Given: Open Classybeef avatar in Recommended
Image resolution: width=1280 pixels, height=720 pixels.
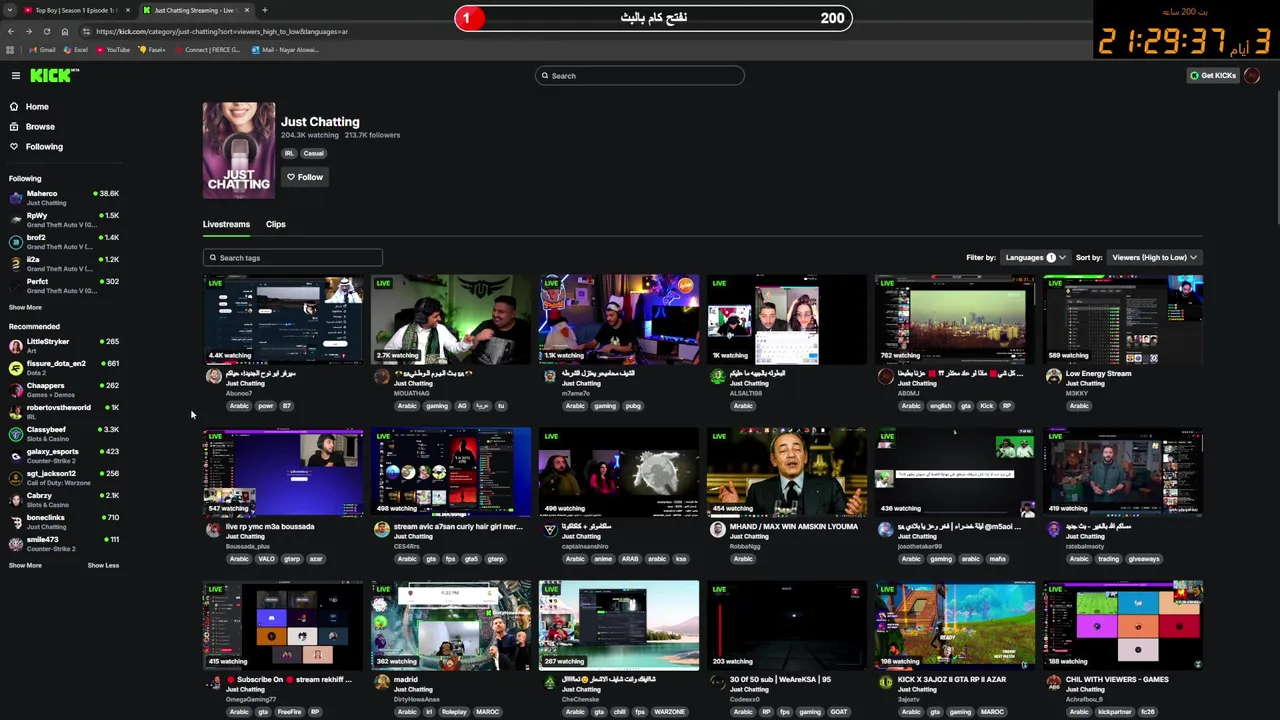Looking at the screenshot, I should [15, 434].
